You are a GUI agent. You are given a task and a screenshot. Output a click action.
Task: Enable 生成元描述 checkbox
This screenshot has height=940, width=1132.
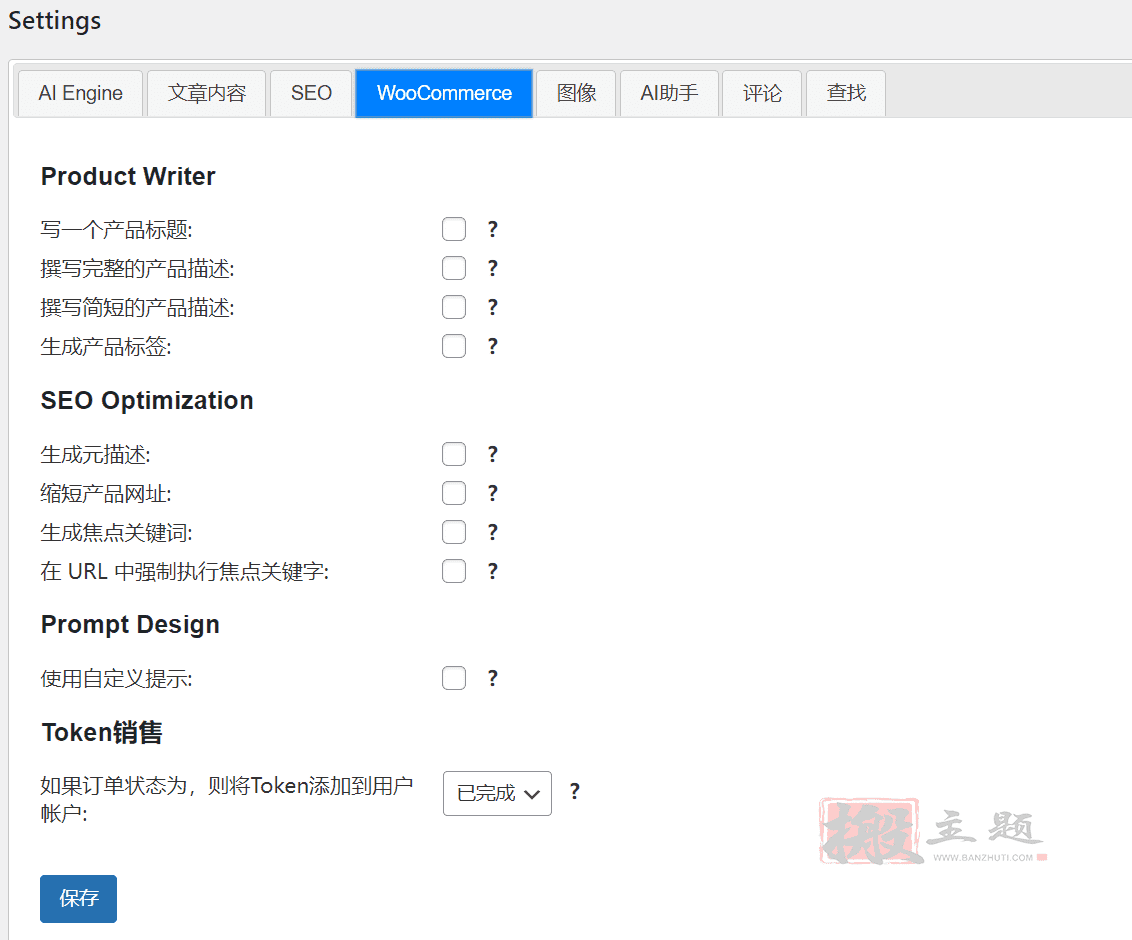[454, 455]
